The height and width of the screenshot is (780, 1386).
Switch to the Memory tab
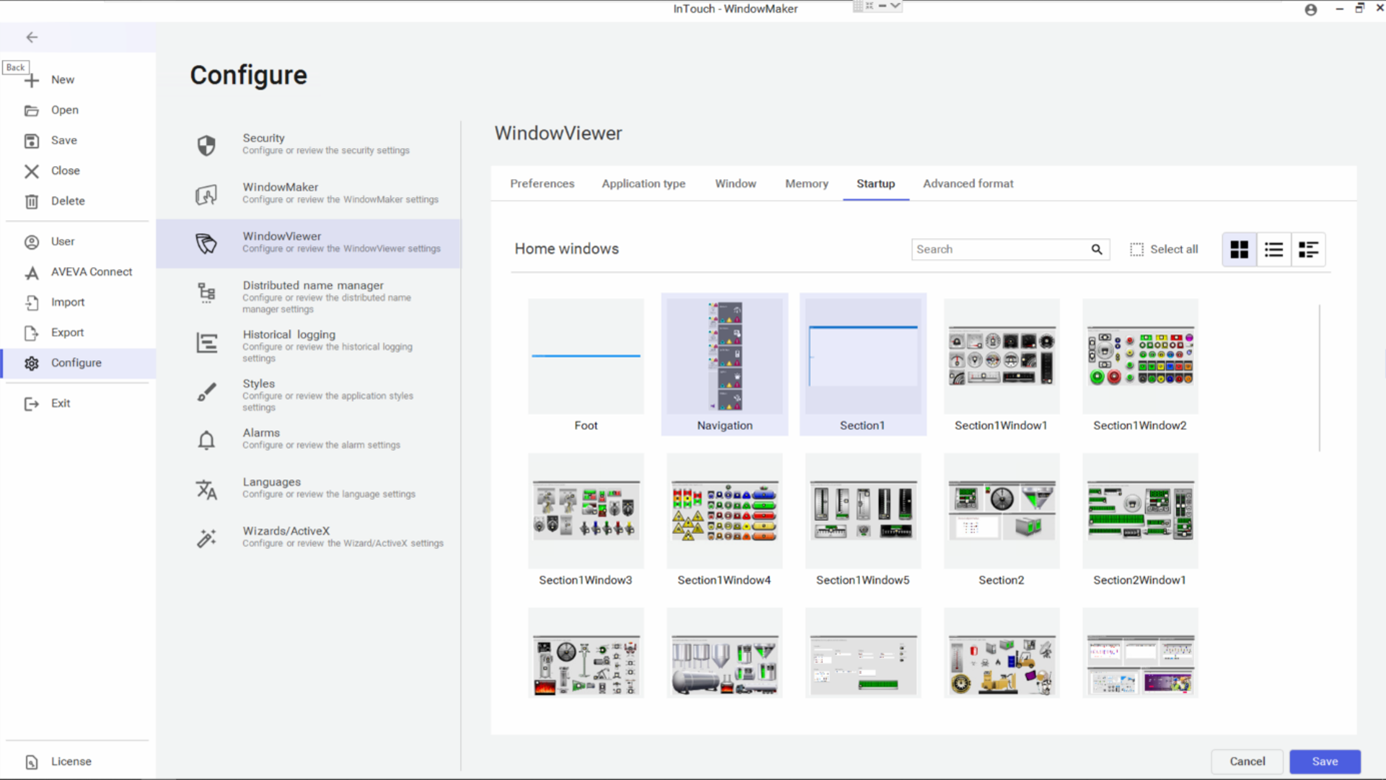pyautogui.click(x=806, y=184)
